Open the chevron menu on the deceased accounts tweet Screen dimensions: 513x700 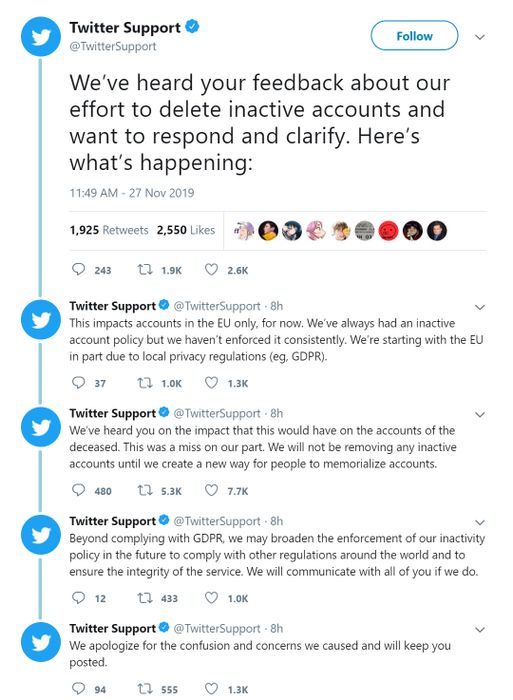click(480, 415)
